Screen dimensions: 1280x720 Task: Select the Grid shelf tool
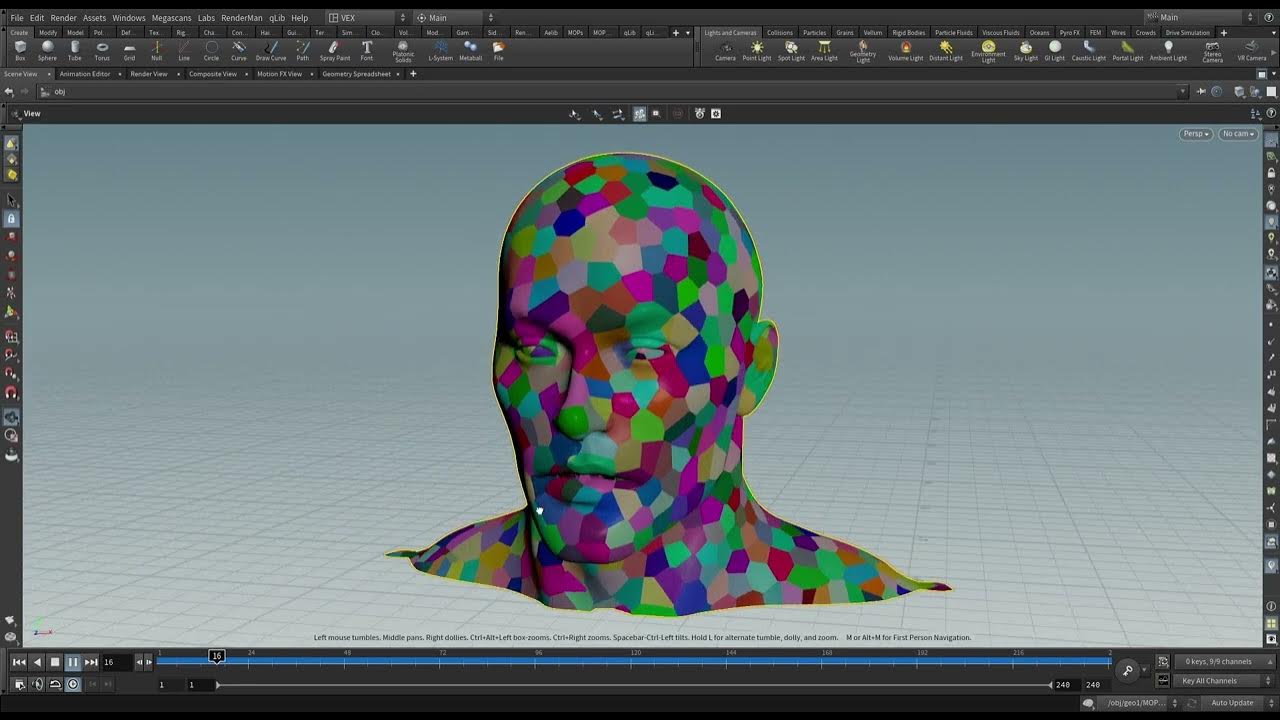pos(129,51)
